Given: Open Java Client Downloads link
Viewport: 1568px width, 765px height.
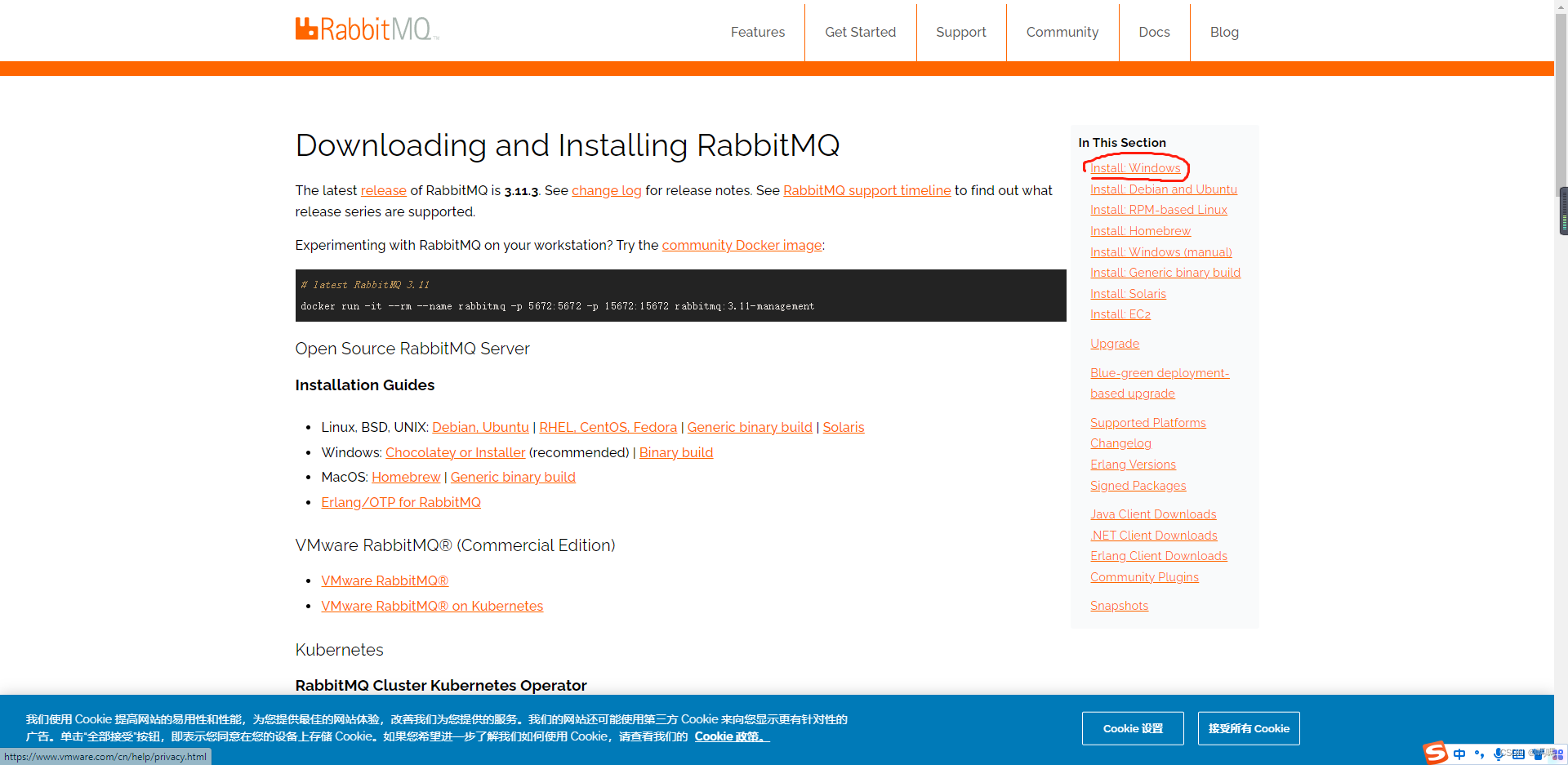Looking at the screenshot, I should (1153, 514).
